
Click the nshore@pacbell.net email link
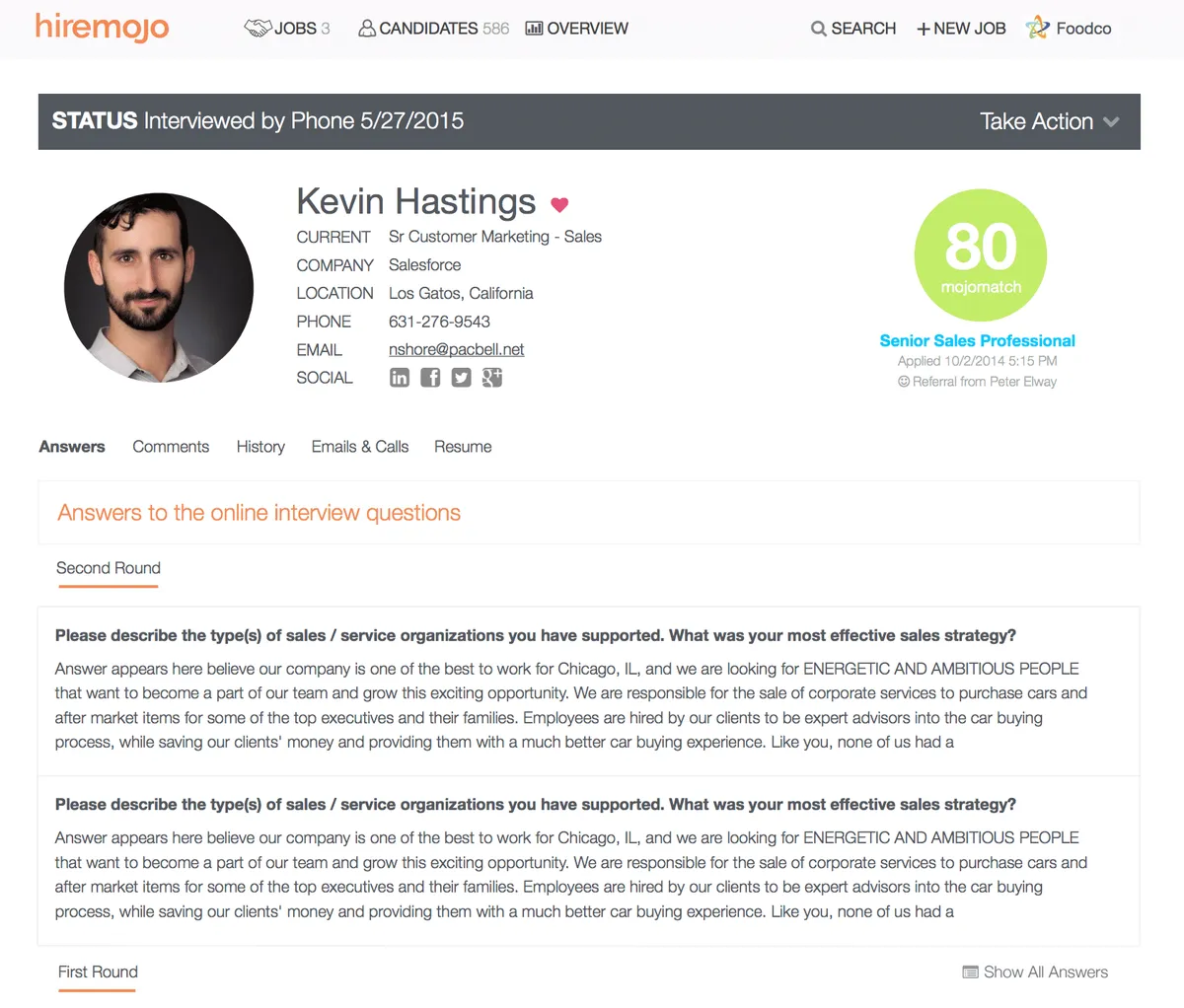pyautogui.click(x=456, y=349)
